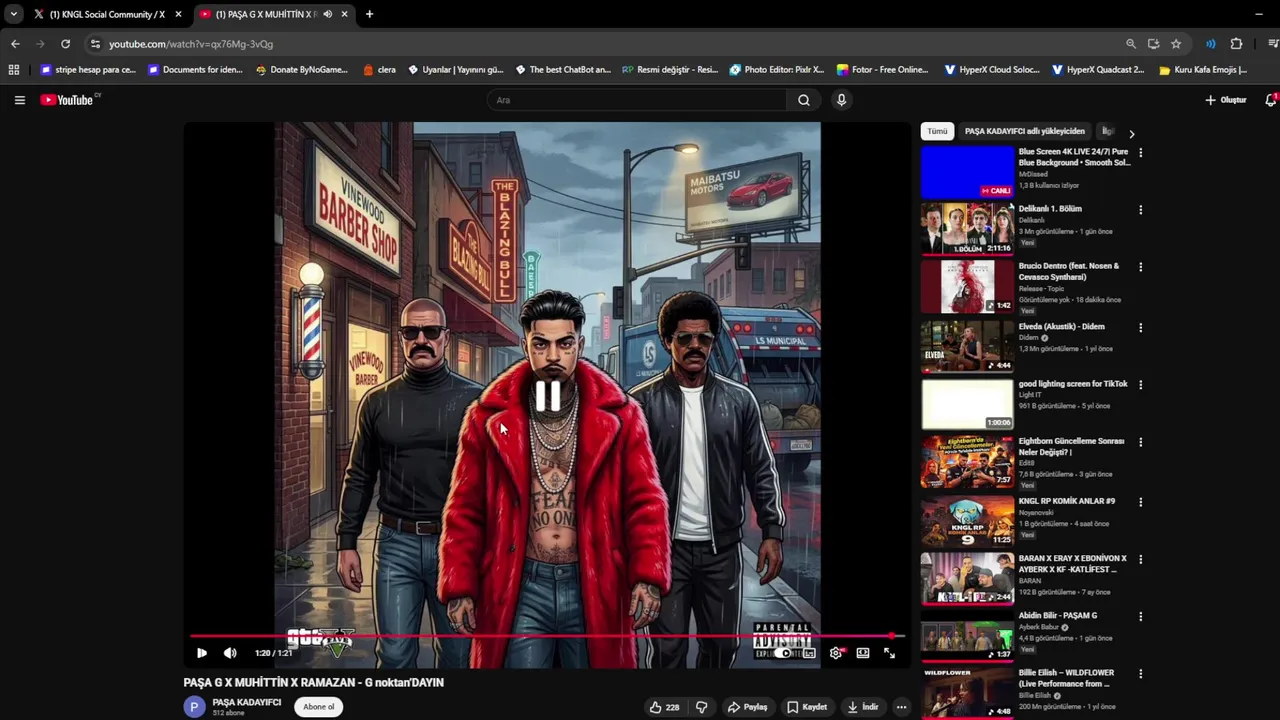Mute the YouTube tab via speaker icon

point(327,14)
